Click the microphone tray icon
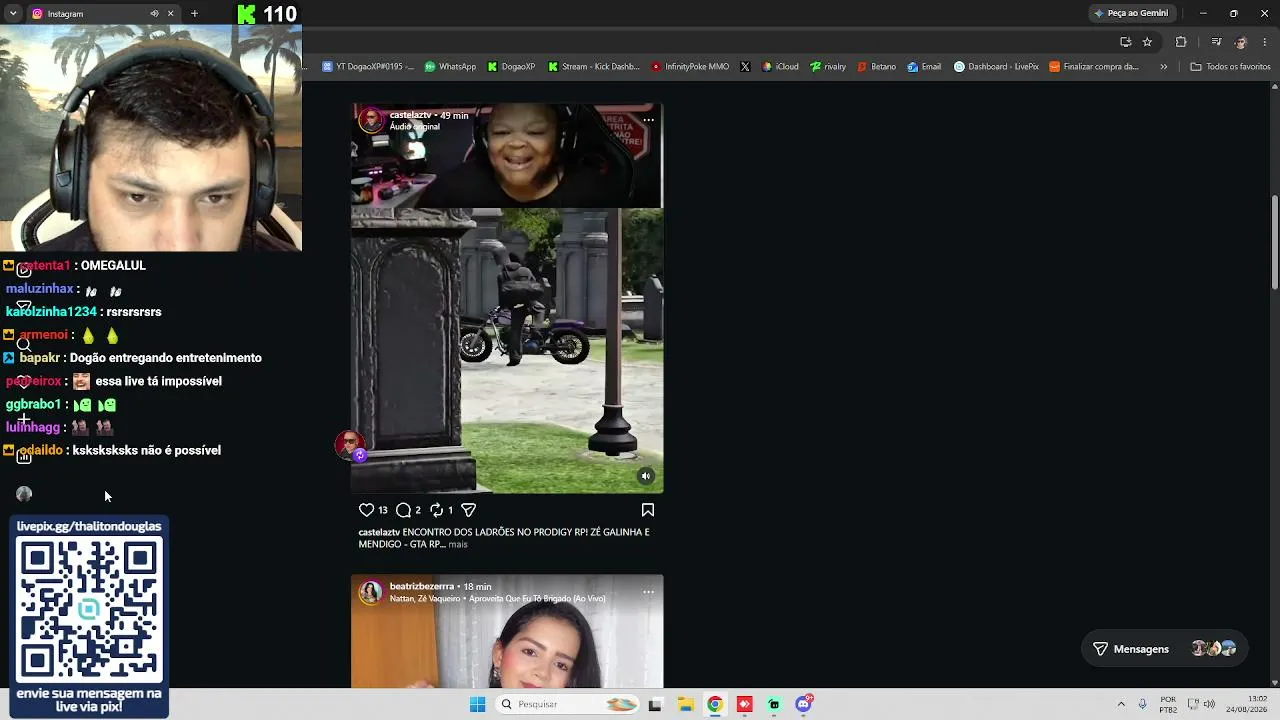 point(1143,704)
